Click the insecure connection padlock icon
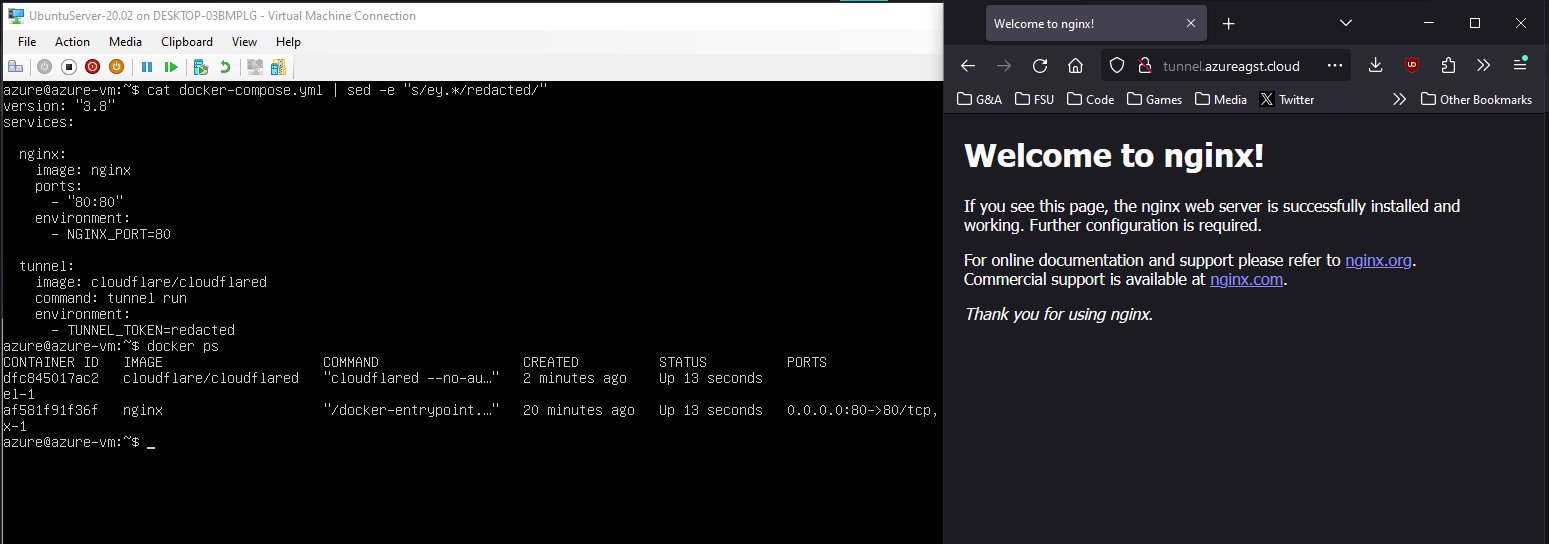Screen dimensions: 1549x544 (1145, 66)
